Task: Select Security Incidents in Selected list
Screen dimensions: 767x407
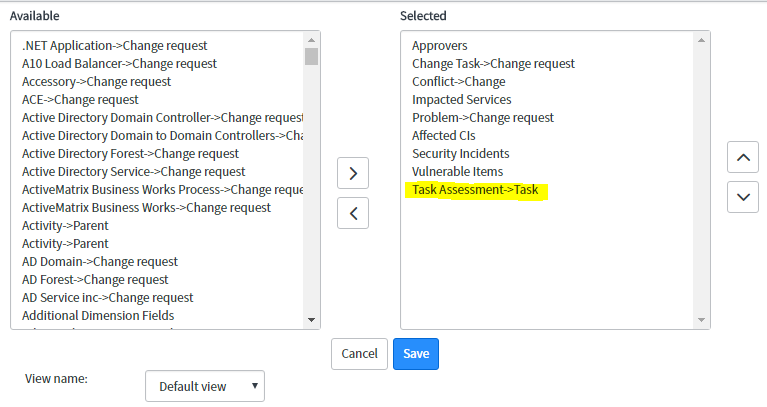Action: [460, 154]
